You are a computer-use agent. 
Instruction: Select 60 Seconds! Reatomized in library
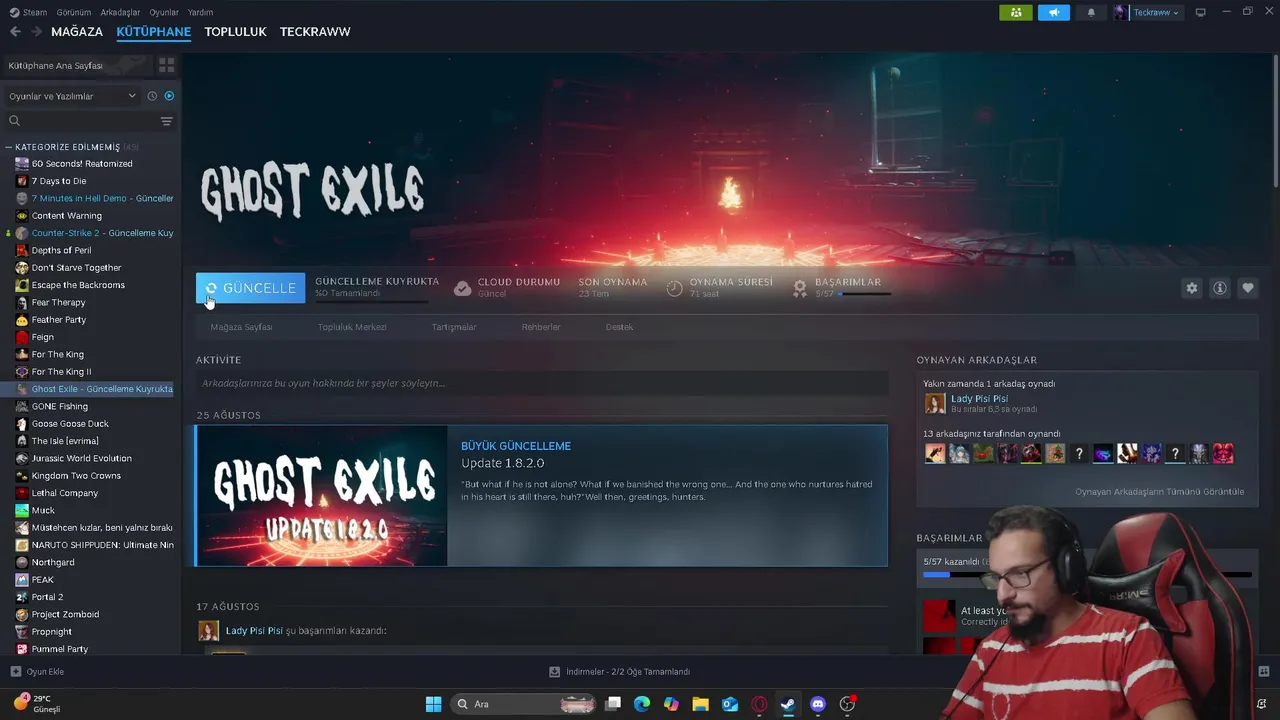82,164
